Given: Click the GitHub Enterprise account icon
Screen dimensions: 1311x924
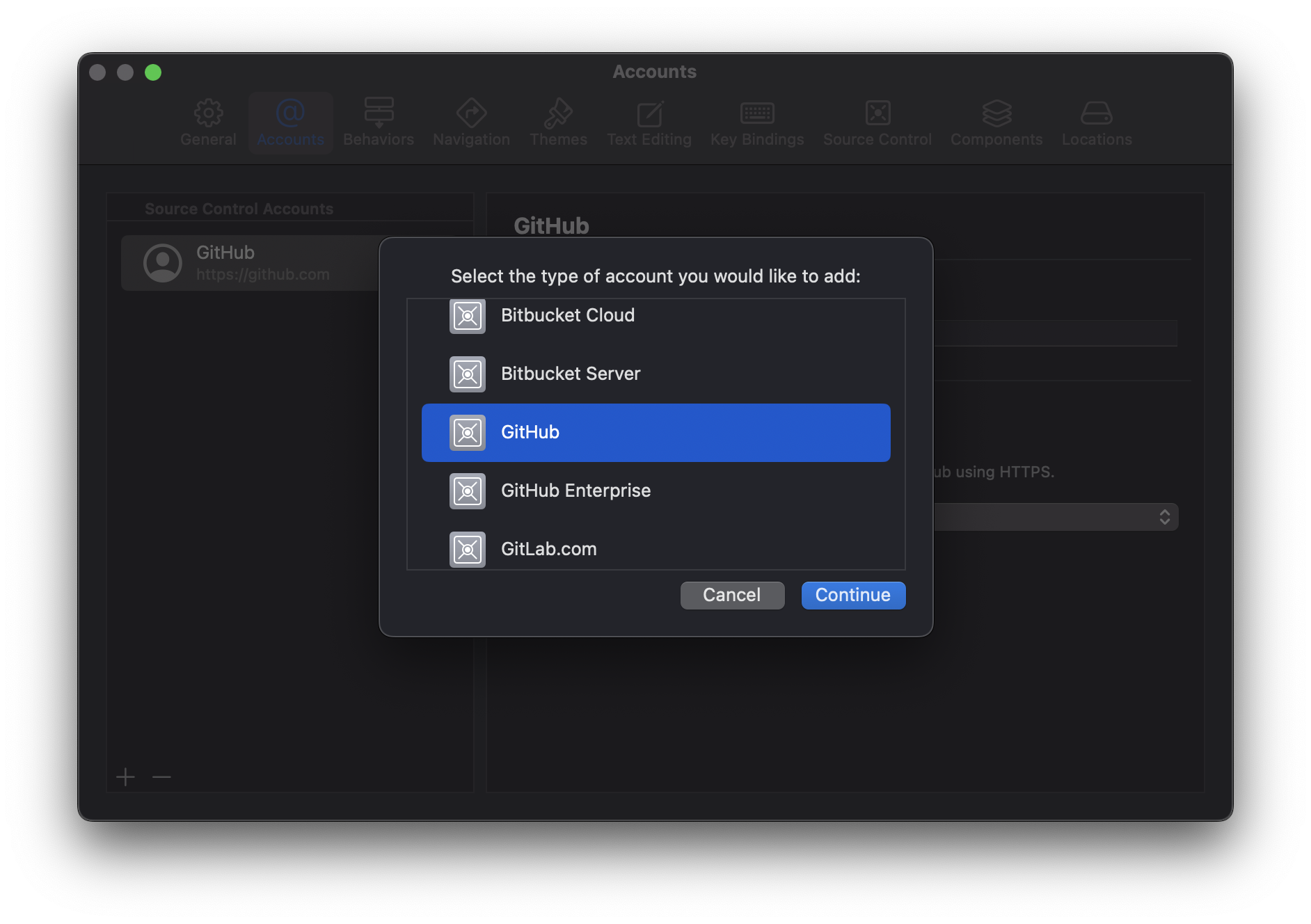Looking at the screenshot, I should tap(468, 491).
